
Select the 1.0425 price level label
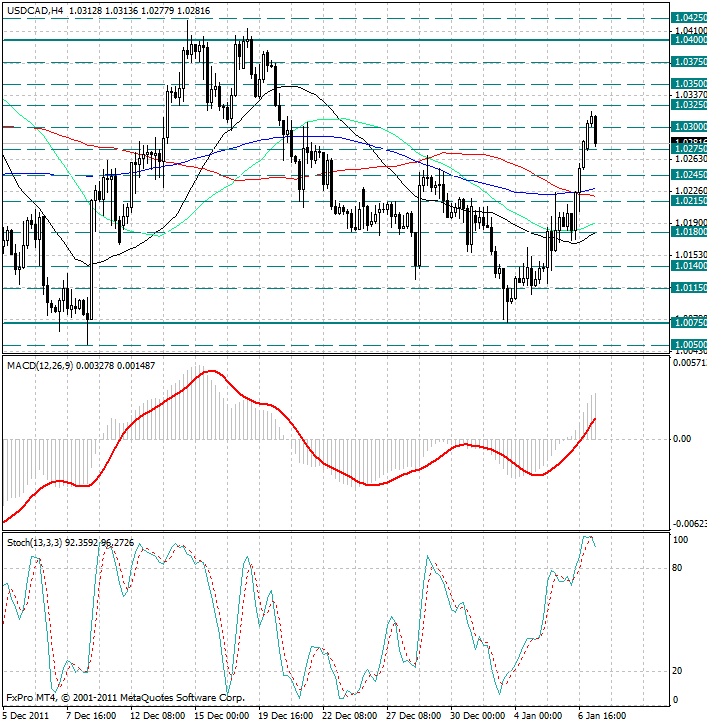tap(689, 18)
